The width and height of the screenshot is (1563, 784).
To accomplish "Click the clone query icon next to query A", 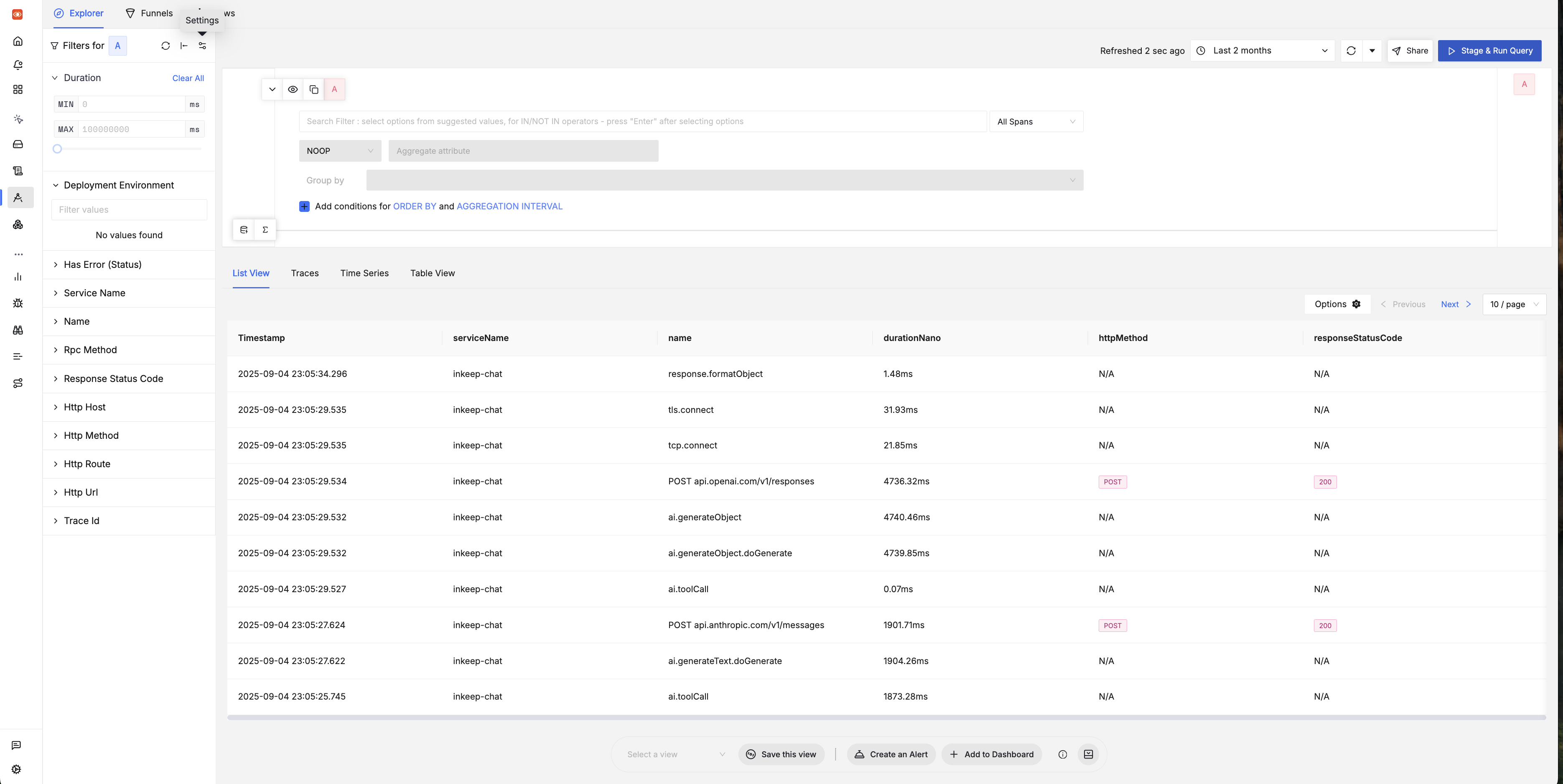I will pyautogui.click(x=314, y=89).
